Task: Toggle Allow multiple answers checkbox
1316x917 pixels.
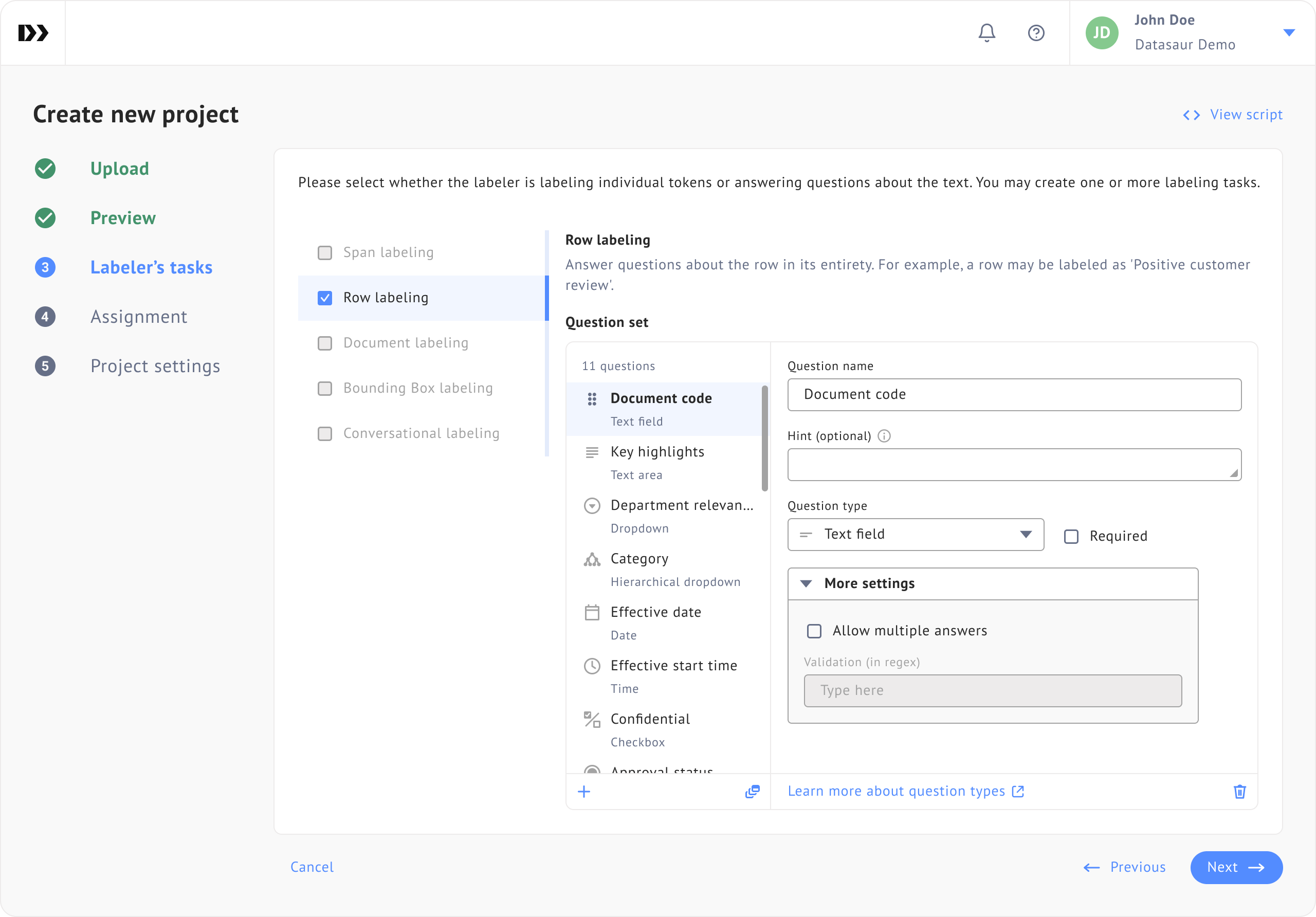Action: [x=814, y=631]
